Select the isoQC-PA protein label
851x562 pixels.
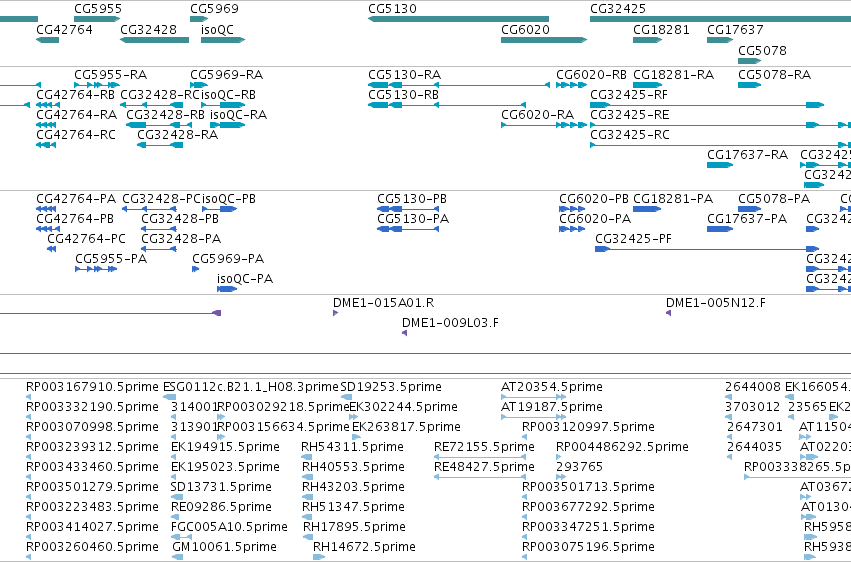tap(245, 279)
